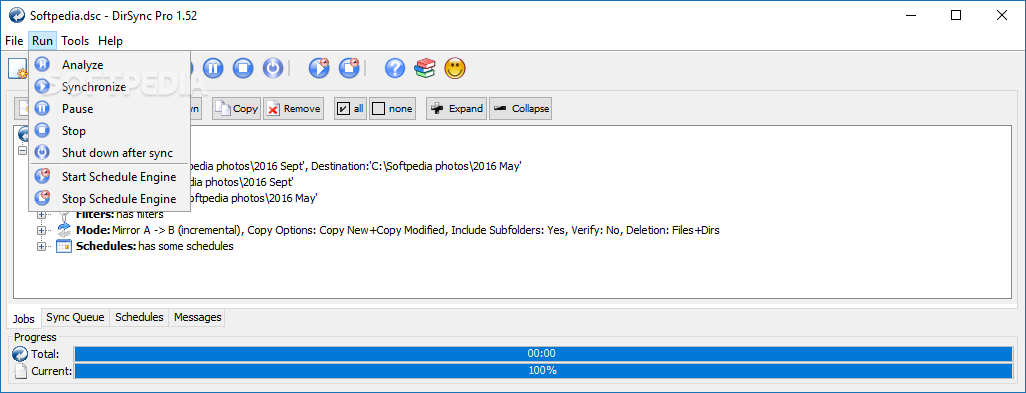Click the row ending 'oftpedia photos\2016 May'
The width and height of the screenshot is (1026, 393).
coord(254,197)
